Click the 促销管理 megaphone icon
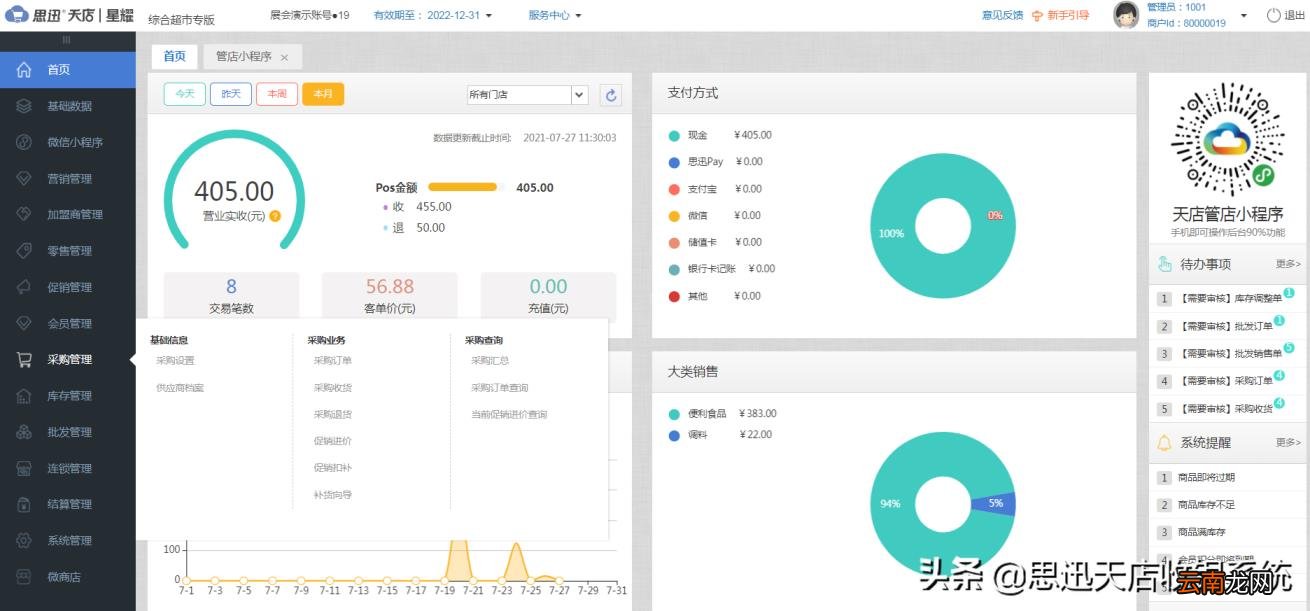Viewport: 1310px width, 611px height. [24, 287]
